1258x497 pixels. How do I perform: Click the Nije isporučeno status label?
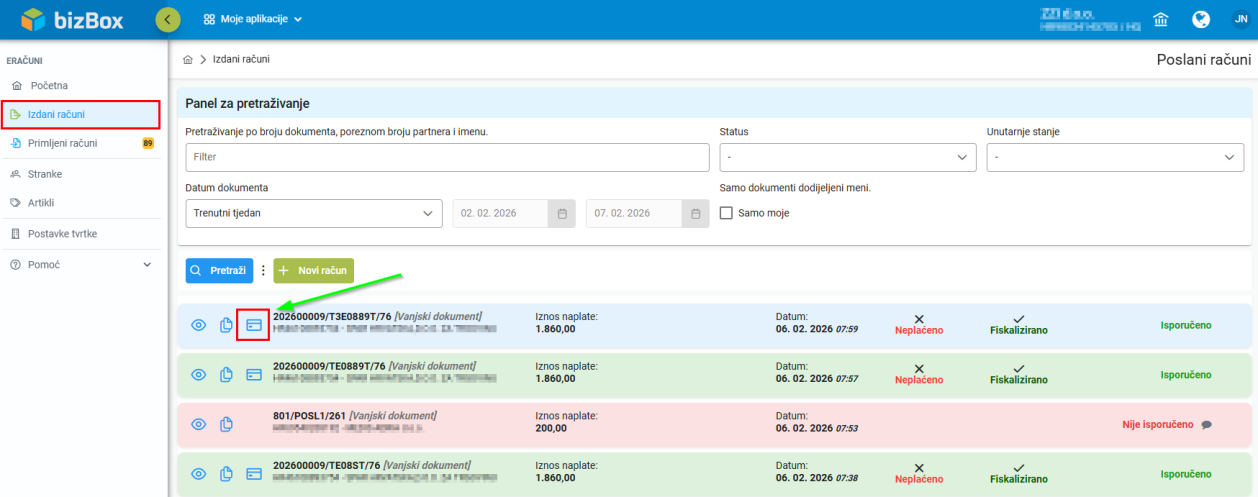(1158, 424)
